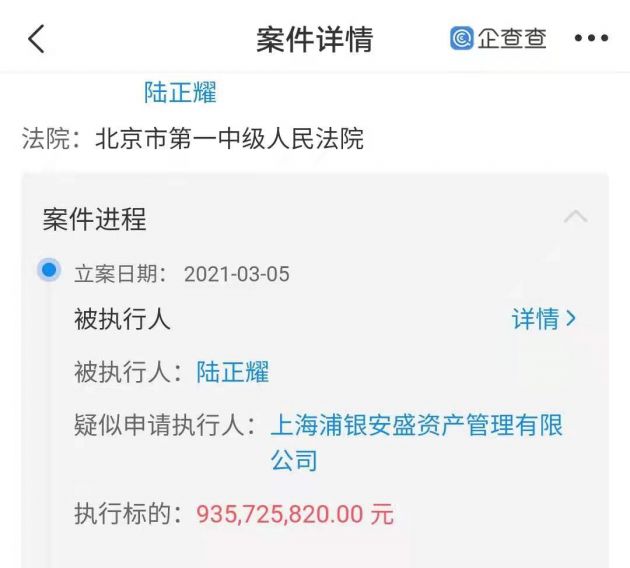Tap the 案件进程 section header
Image resolution: width=630 pixels, height=568 pixels.
[94, 219]
